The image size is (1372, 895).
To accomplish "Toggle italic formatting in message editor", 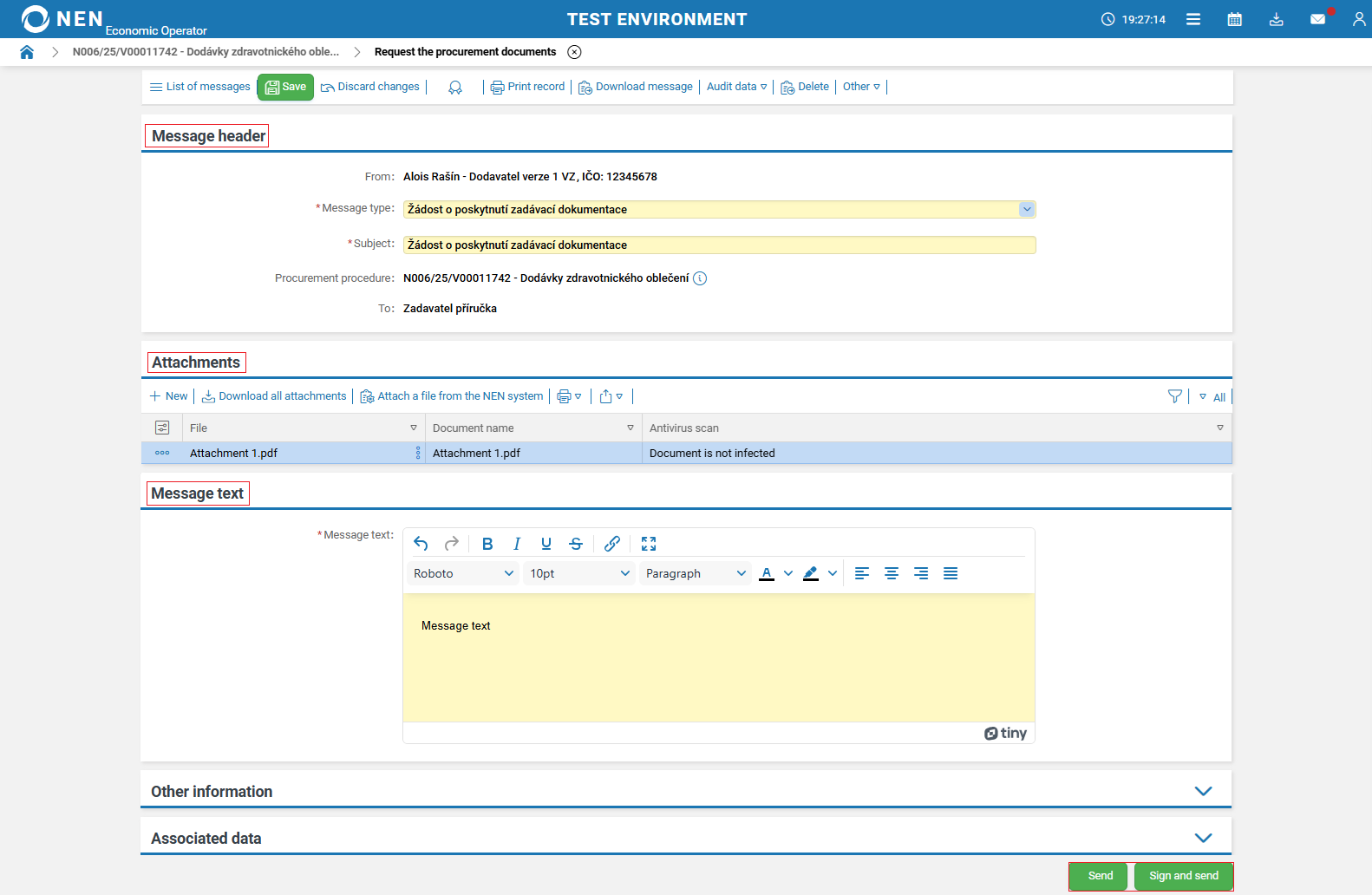I will 517,544.
